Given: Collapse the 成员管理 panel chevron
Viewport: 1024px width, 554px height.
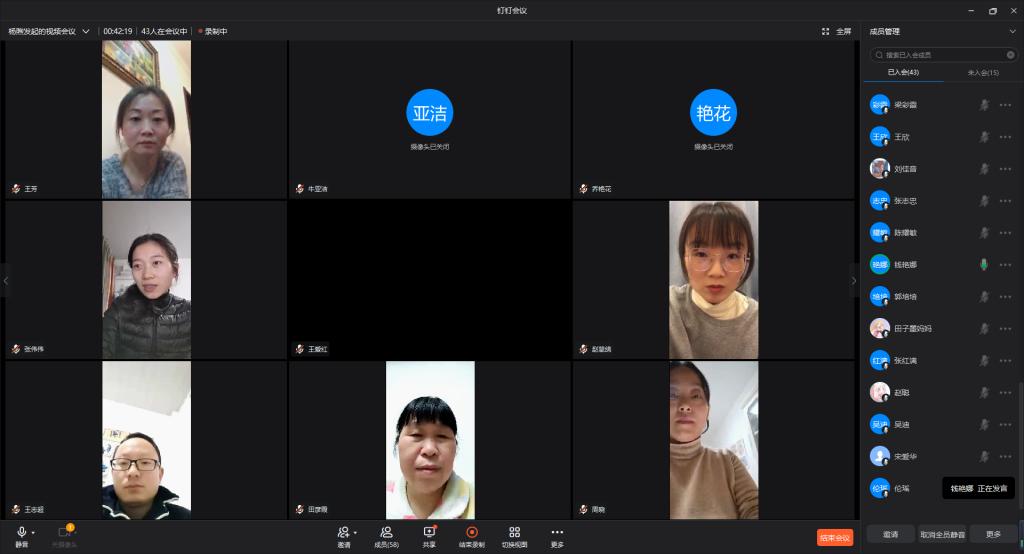Looking at the screenshot, I should click(1012, 31).
